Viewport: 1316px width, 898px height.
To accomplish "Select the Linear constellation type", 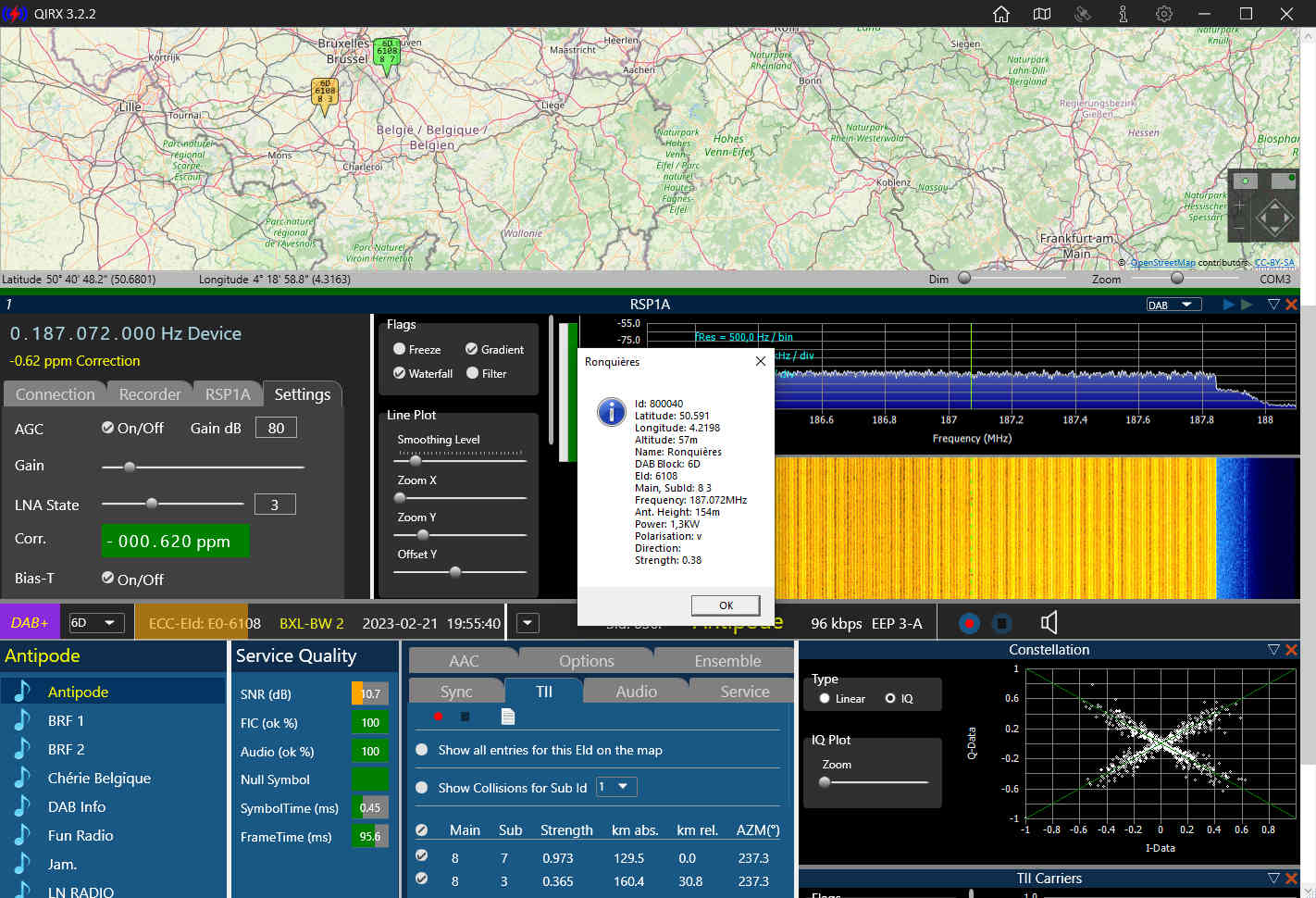I will coord(825,699).
